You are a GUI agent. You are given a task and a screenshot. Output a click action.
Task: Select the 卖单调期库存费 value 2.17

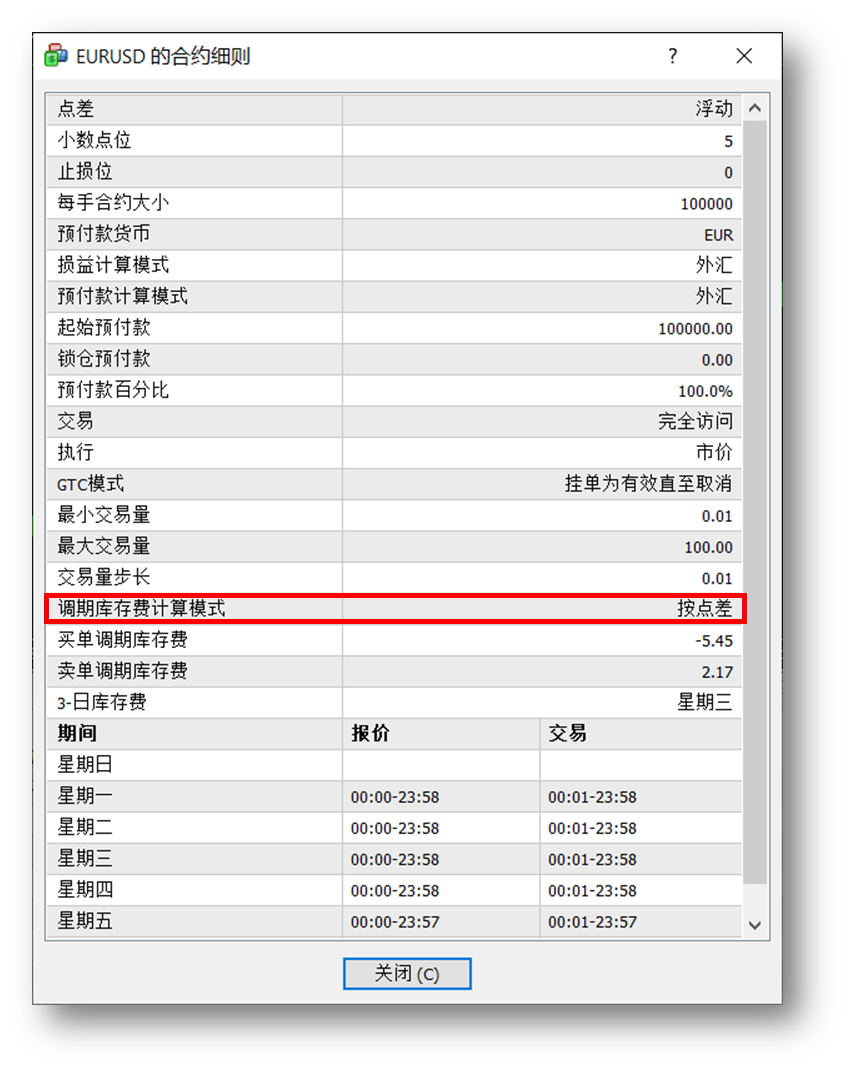(720, 671)
